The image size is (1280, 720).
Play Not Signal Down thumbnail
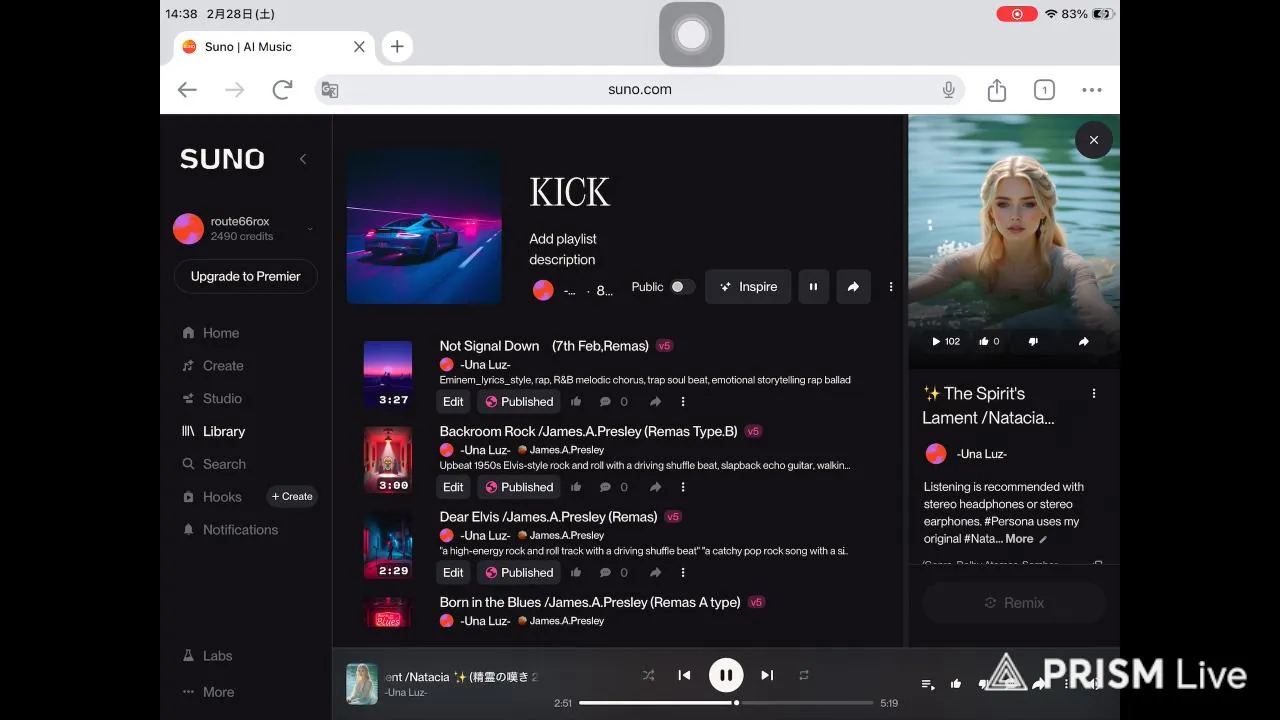(388, 375)
